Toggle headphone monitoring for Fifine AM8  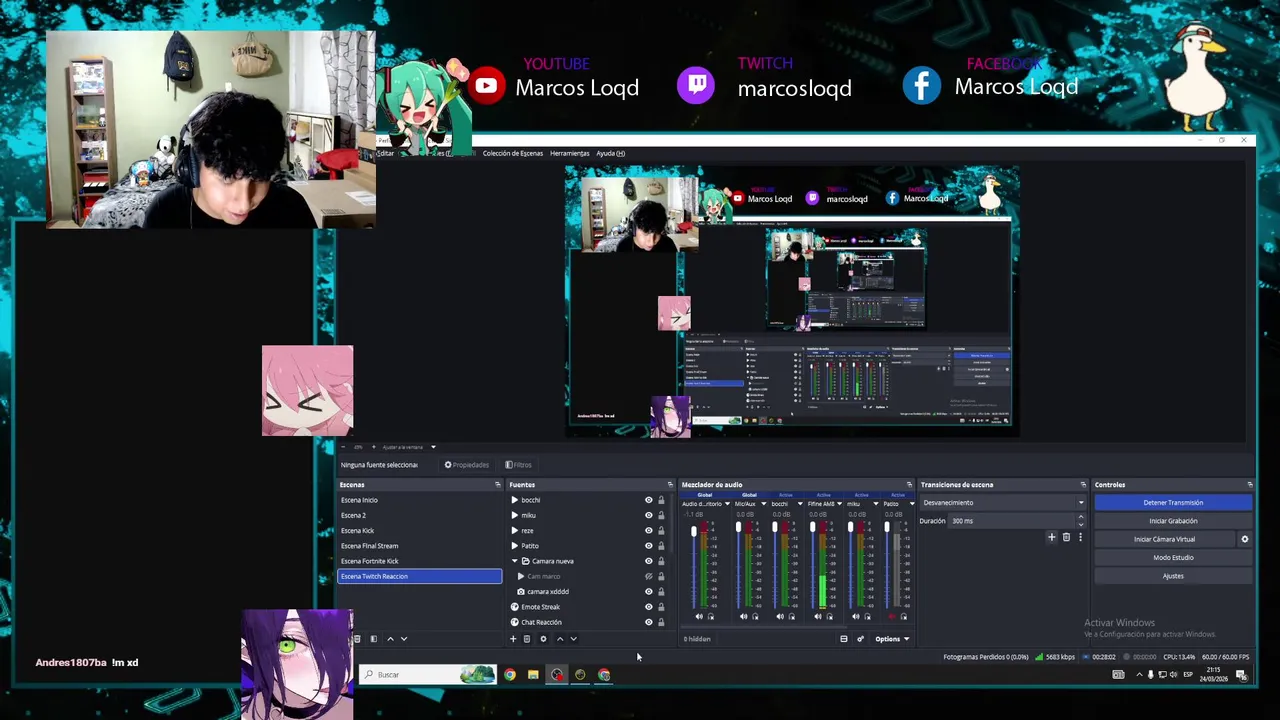[830, 617]
